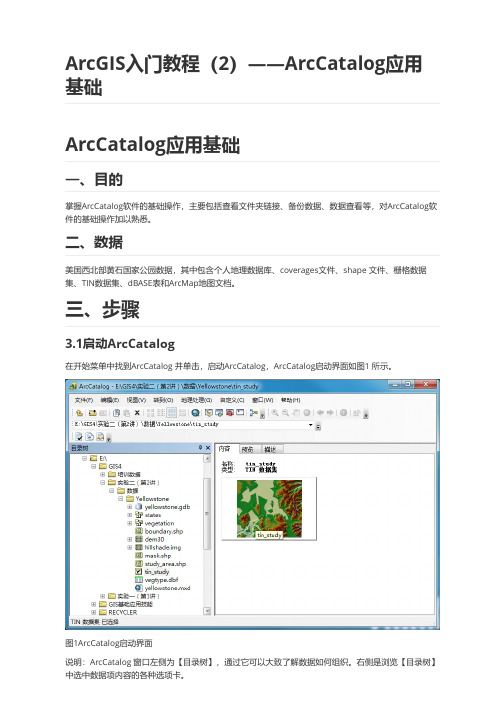Select study_area.shp in the catalog tree
Screen dimensions: 504x713
pyautogui.click(x=165, y=564)
